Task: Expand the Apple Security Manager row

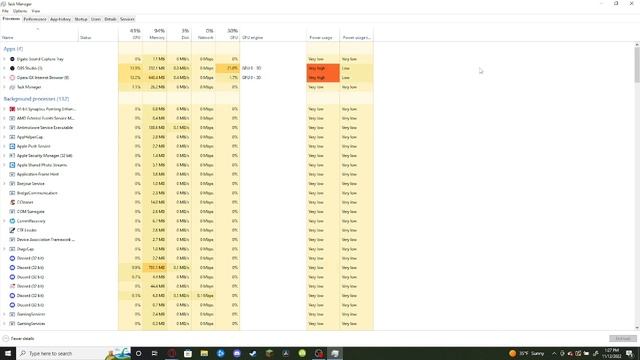Action: (x=4, y=156)
